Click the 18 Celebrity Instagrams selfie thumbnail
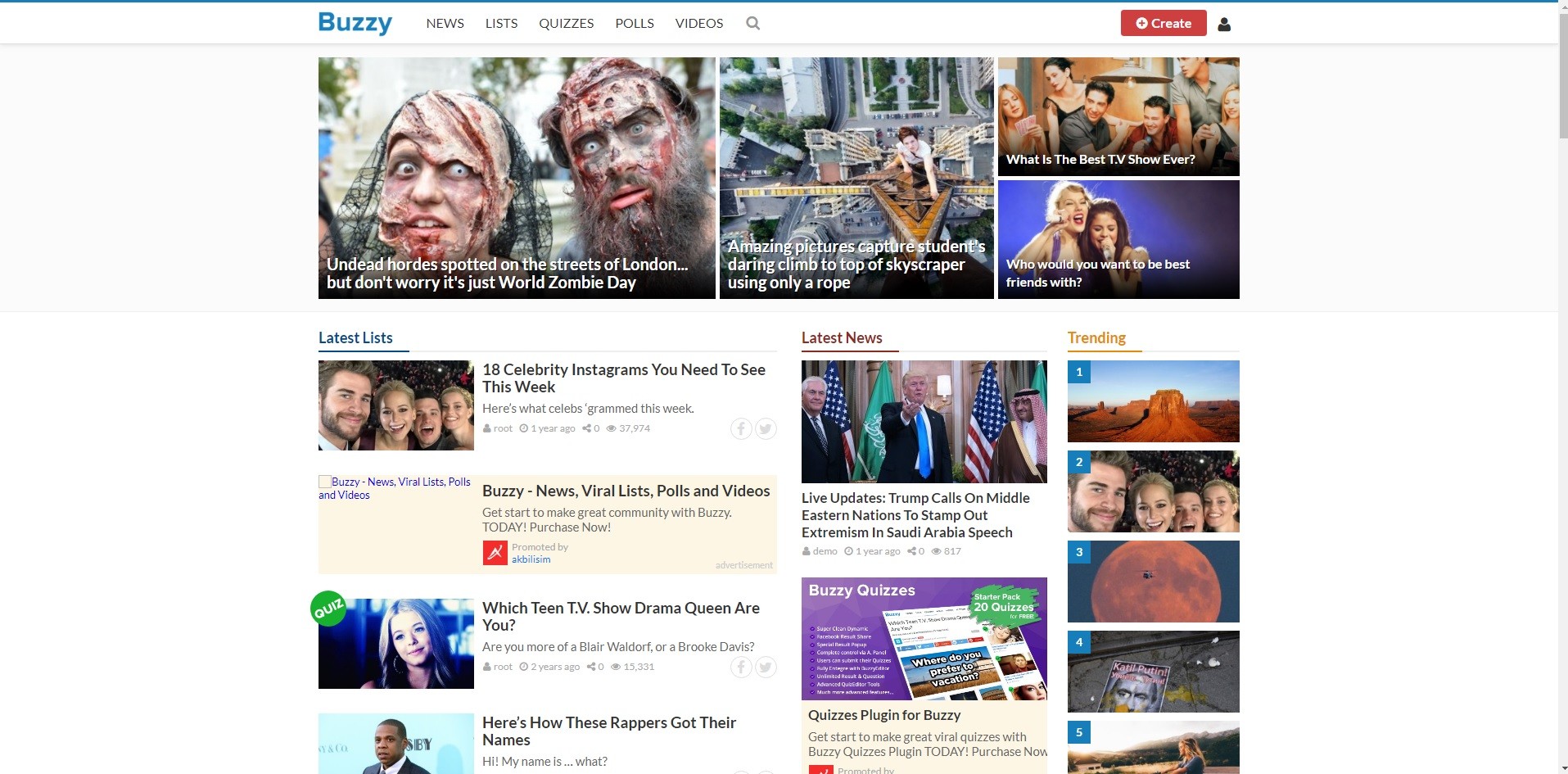The image size is (1568, 774). coord(396,405)
